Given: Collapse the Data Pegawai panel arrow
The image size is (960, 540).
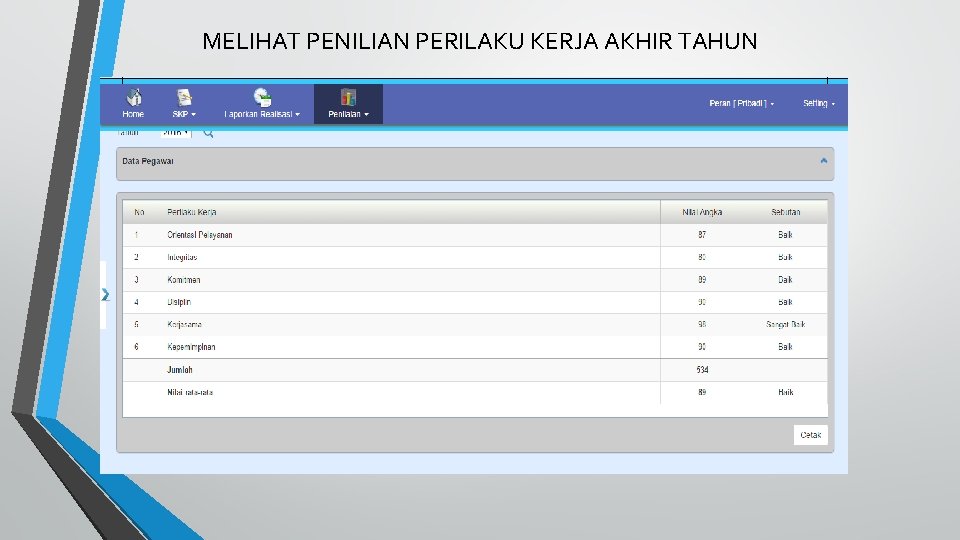Looking at the screenshot, I should (823, 161).
